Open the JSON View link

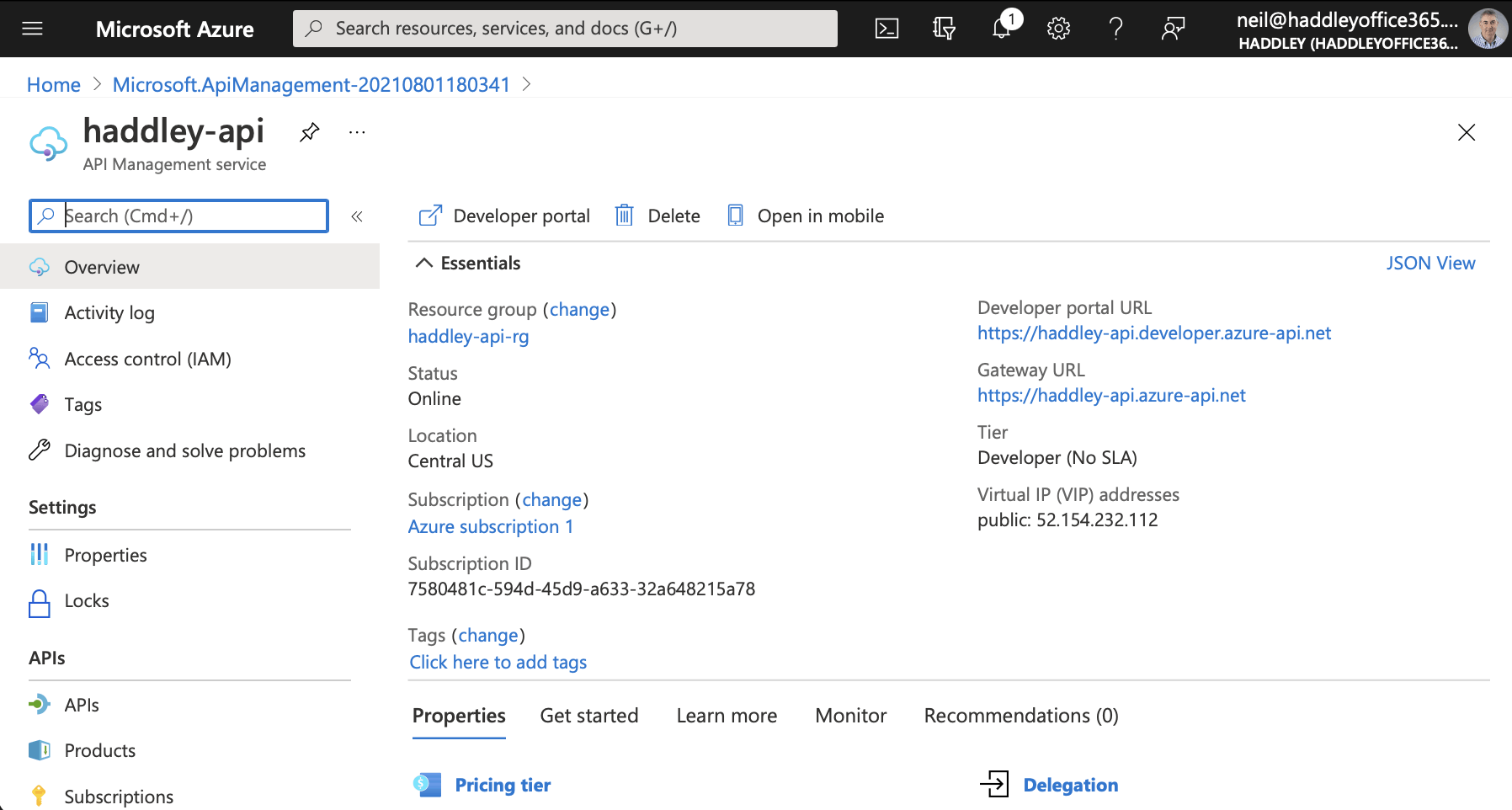click(x=1430, y=264)
